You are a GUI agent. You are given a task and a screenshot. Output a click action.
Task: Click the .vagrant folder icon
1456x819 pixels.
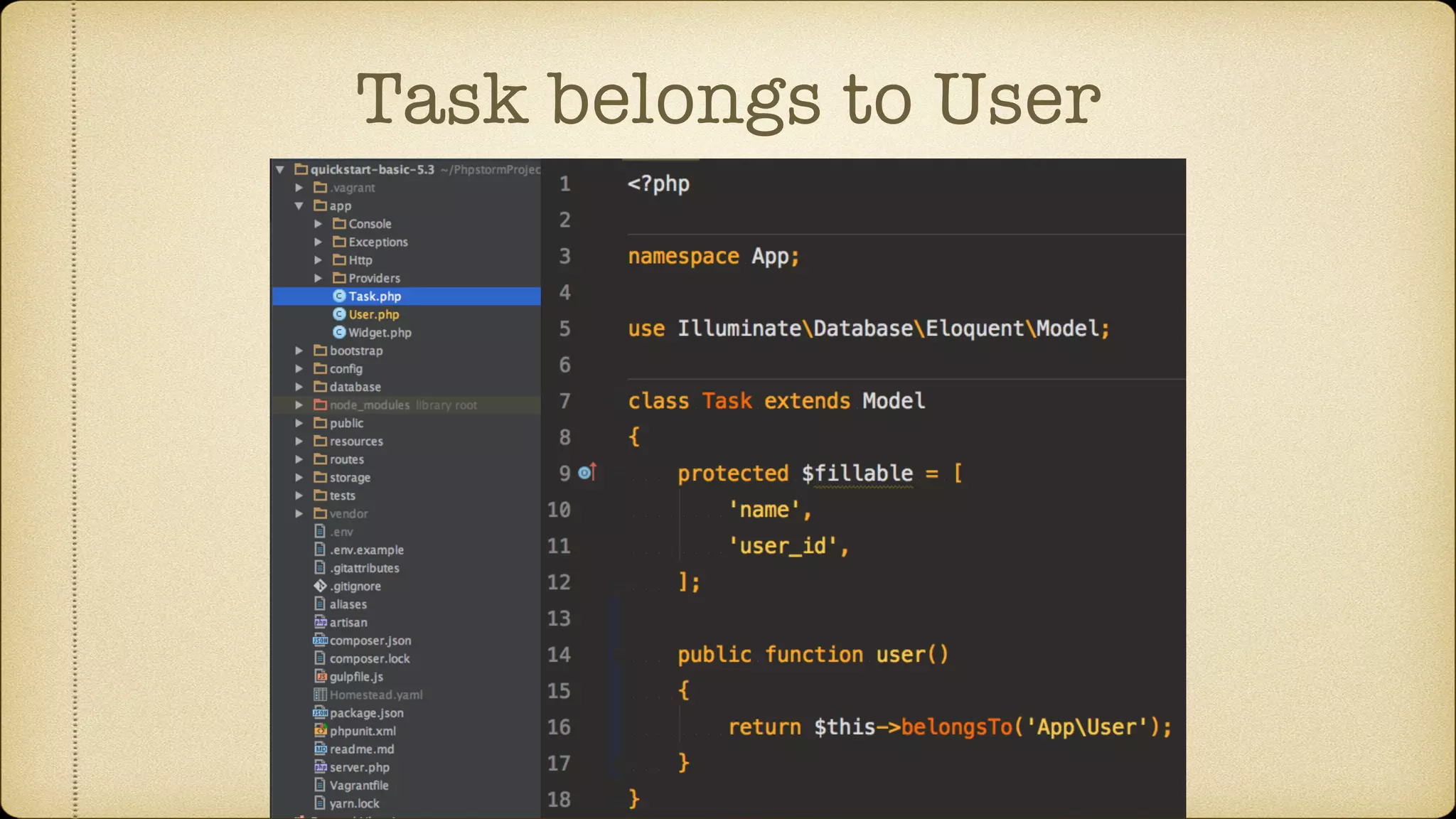click(x=321, y=188)
